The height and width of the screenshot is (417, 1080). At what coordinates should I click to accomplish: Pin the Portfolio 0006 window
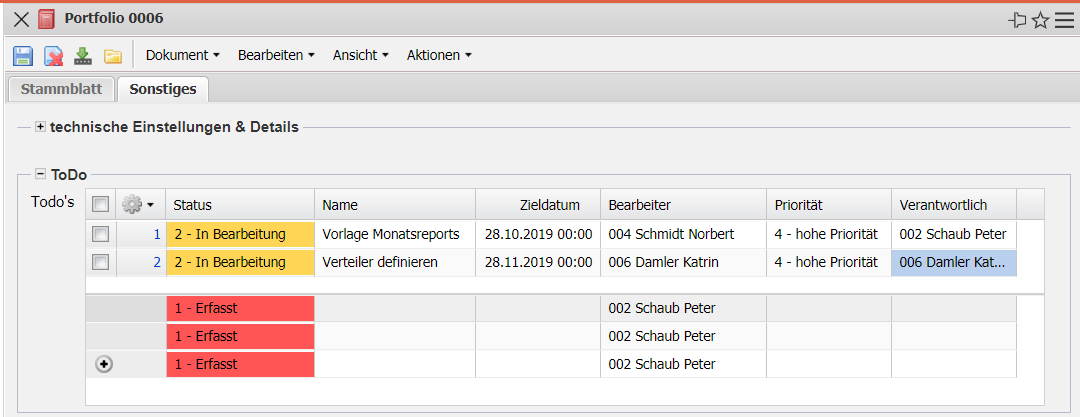pyautogui.click(x=1018, y=19)
